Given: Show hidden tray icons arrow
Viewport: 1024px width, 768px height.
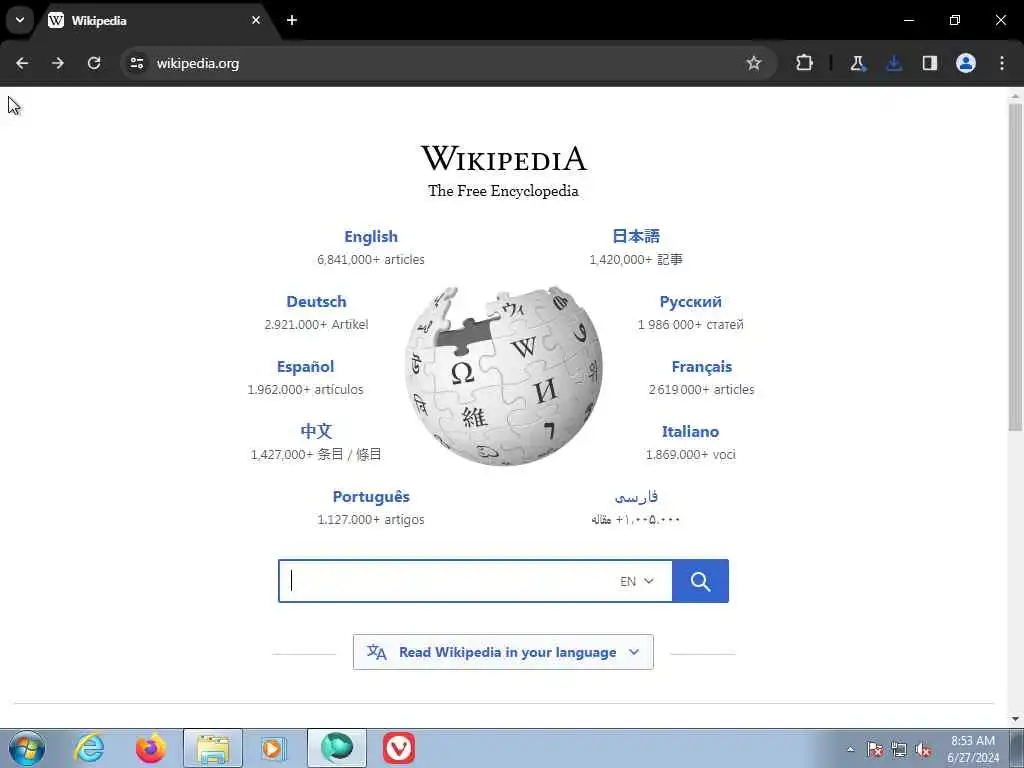Looking at the screenshot, I should coord(850,749).
